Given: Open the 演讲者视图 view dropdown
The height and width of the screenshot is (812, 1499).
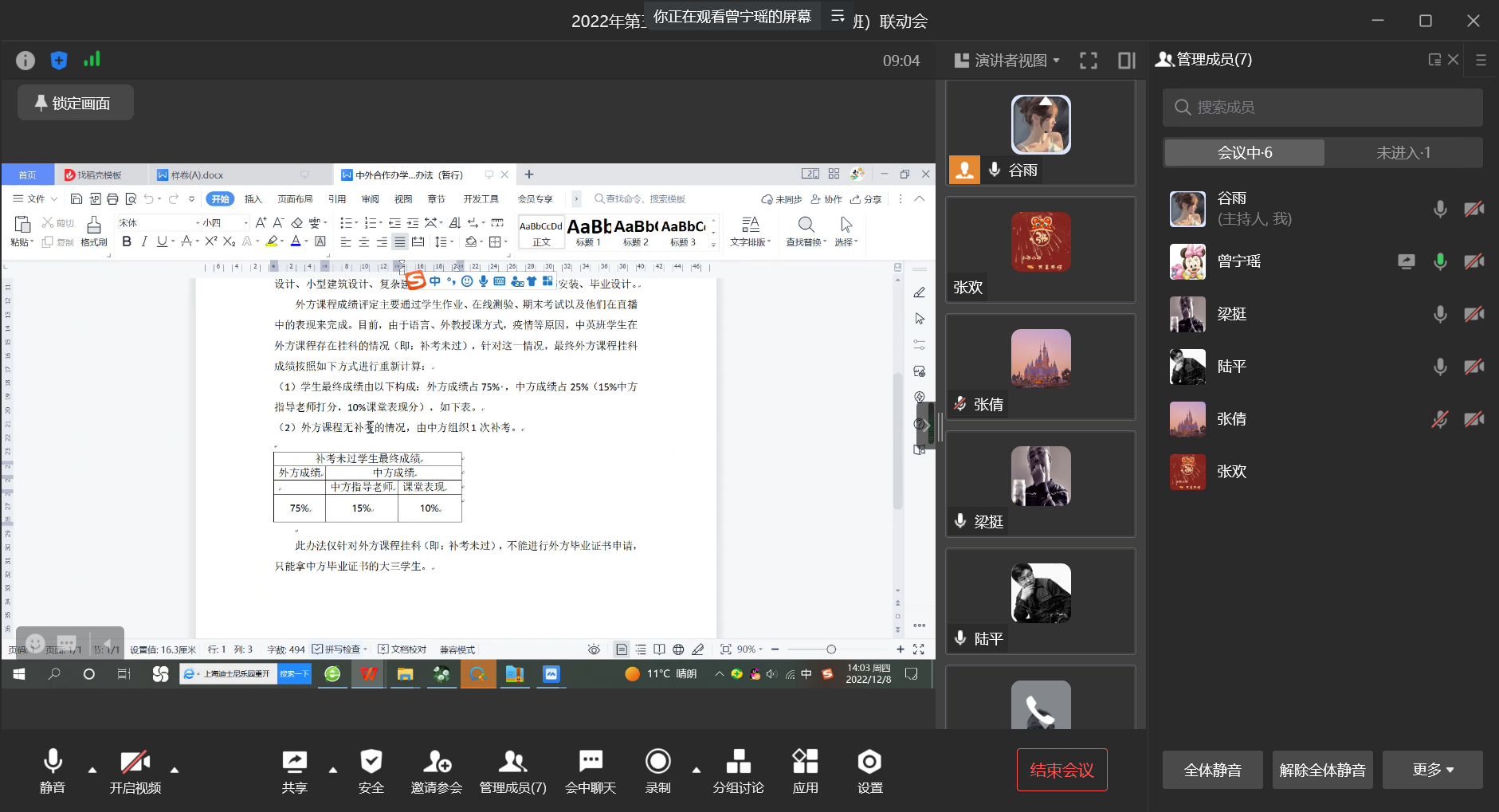Looking at the screenshot, I should click(x=1007, y=61).
